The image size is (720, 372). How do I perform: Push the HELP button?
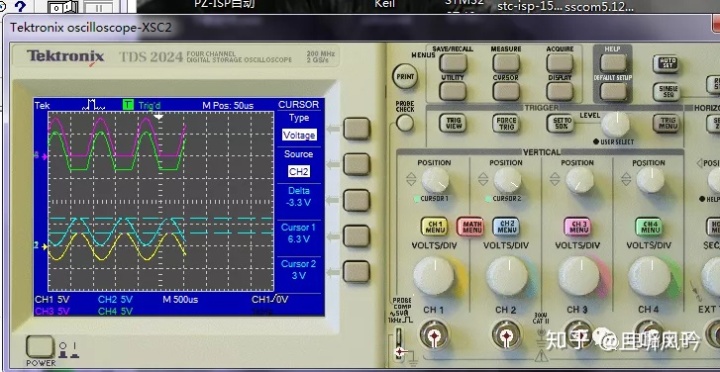coord(613,63)
